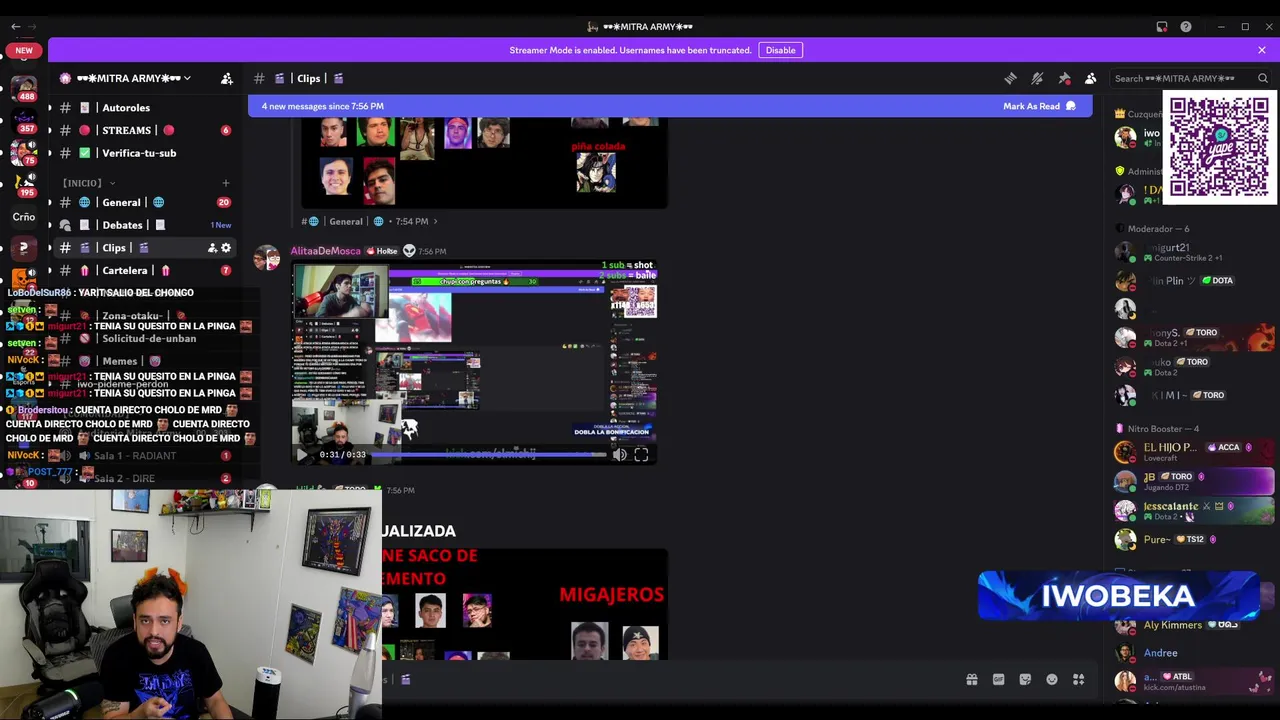Mute the video clip volume icon
Image resolution: width=1280 pixels, height=720 pixels.
click(x=620, y=455)
